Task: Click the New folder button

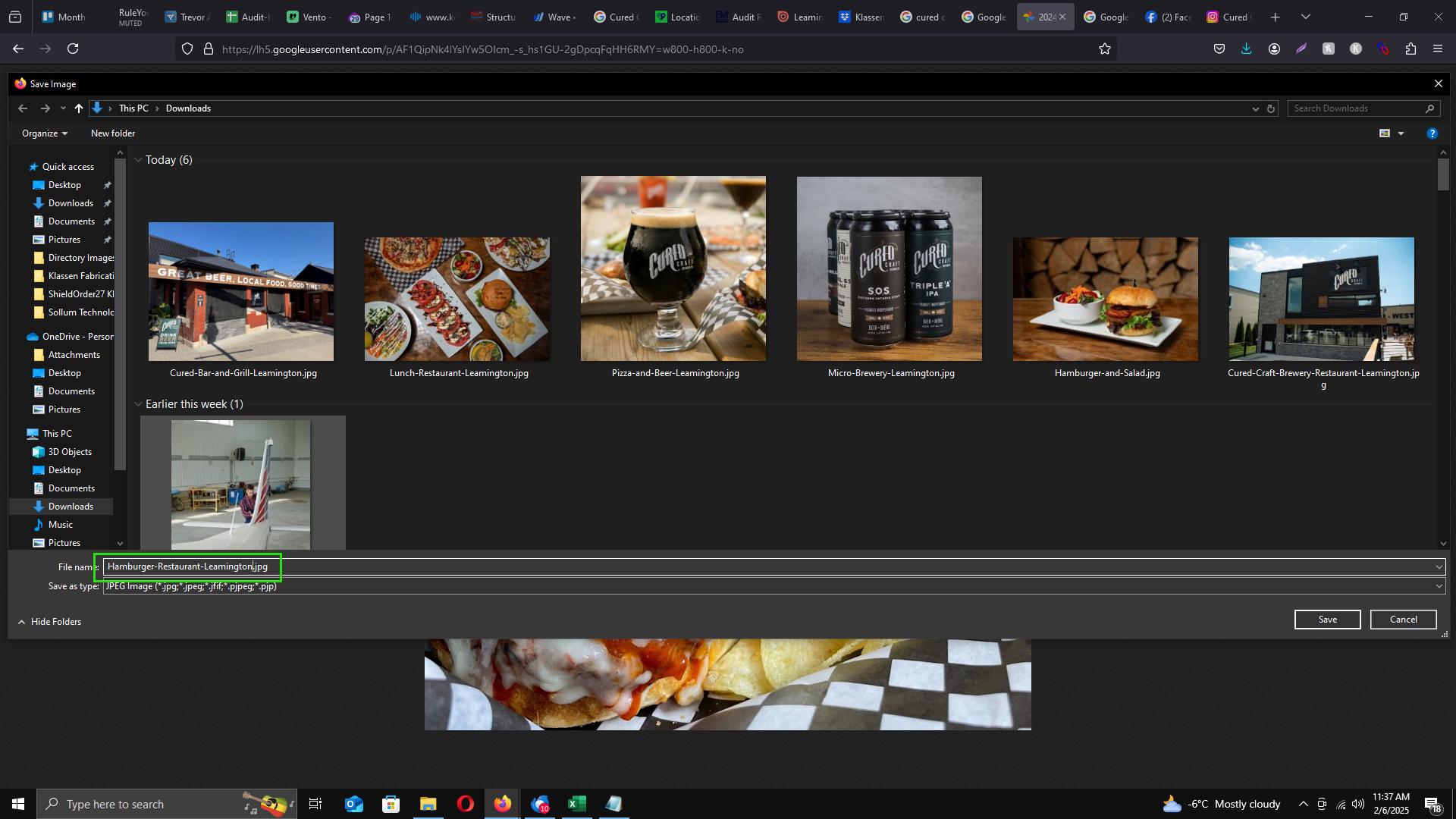Action: click(x=113, y=133)
